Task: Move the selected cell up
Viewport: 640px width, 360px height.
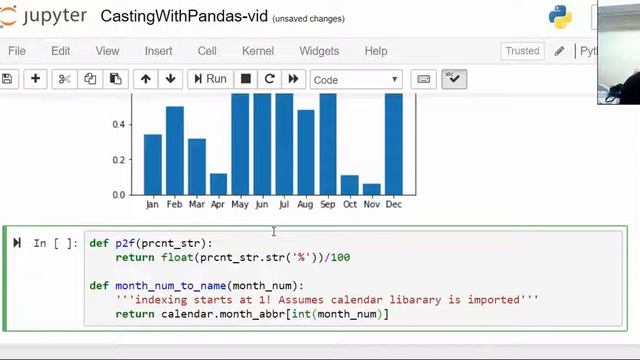Action: click(146, 79)
